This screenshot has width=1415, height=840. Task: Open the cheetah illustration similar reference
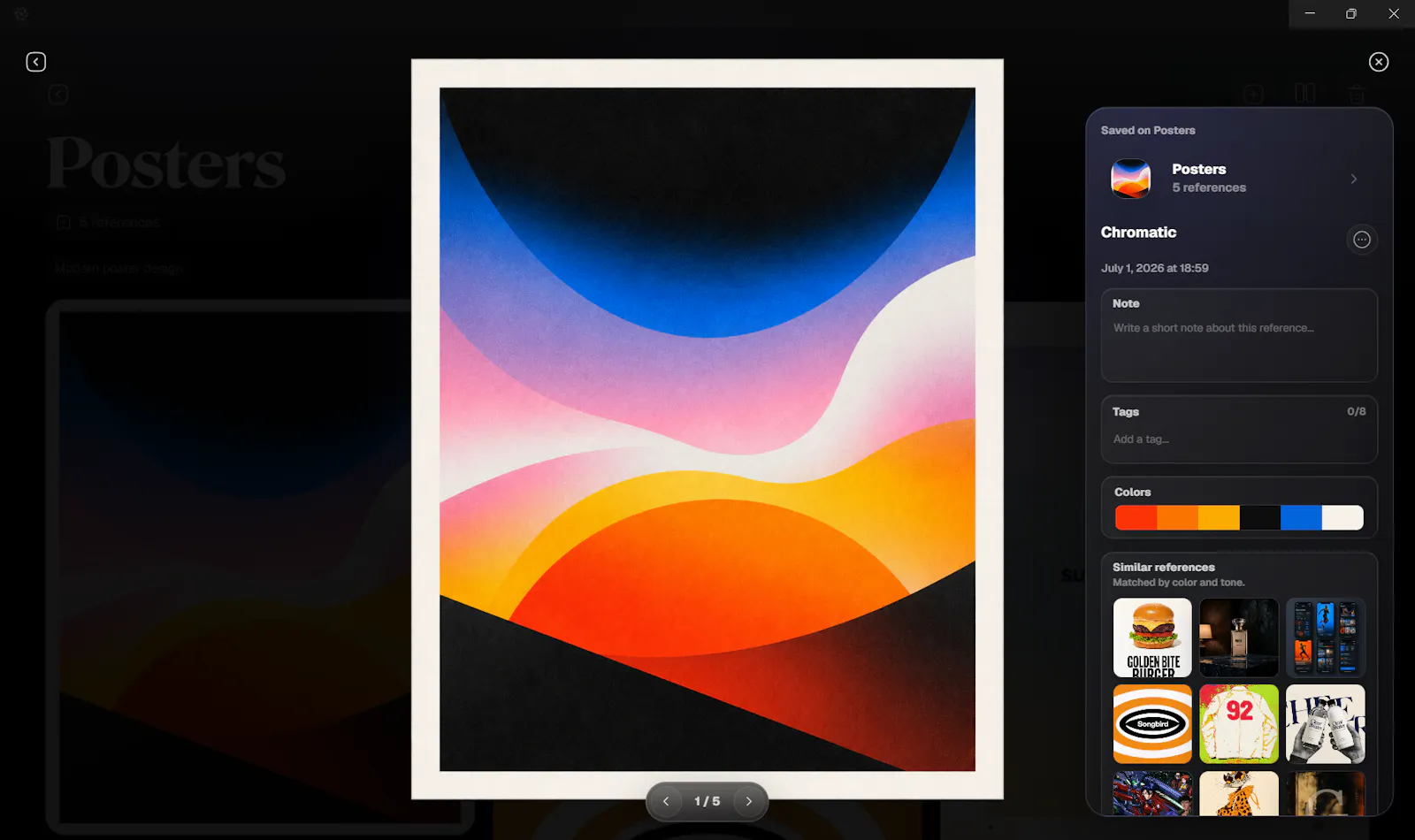tap(1239, 793)
